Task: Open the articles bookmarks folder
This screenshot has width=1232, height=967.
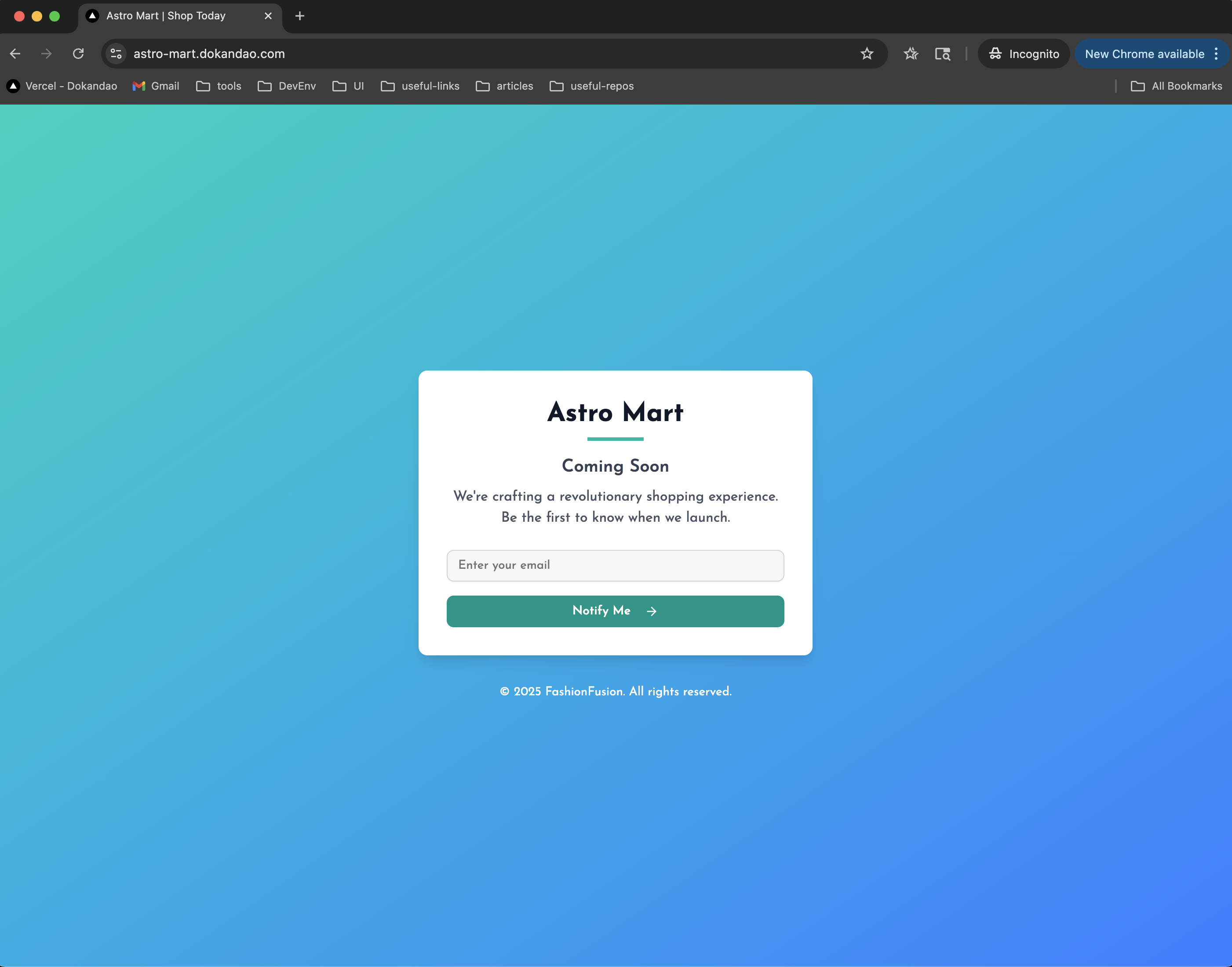Action: tap(504, 86)
